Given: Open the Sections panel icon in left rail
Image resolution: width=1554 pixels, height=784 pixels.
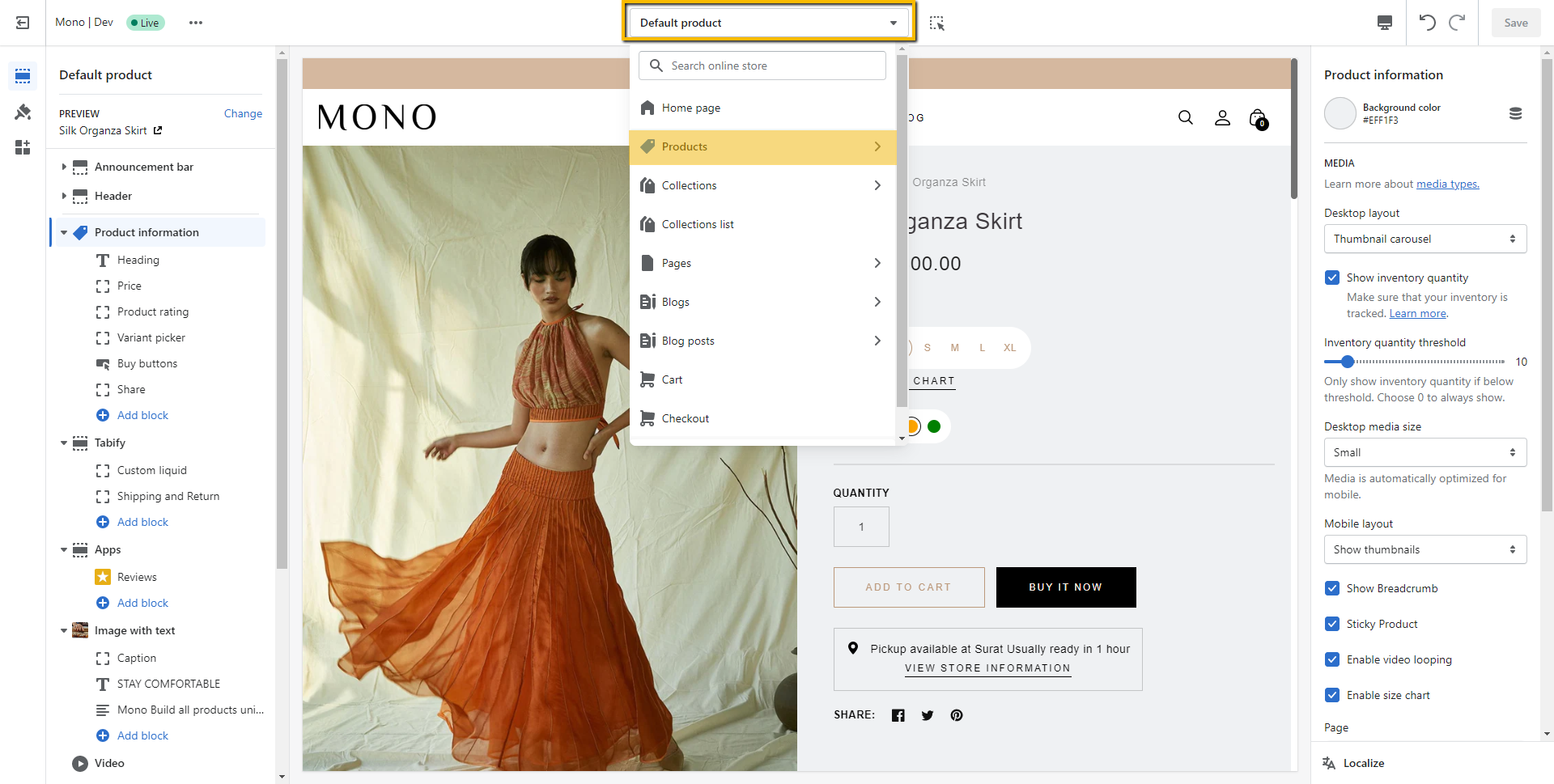Looking at the screenshot, I should 23,76.
